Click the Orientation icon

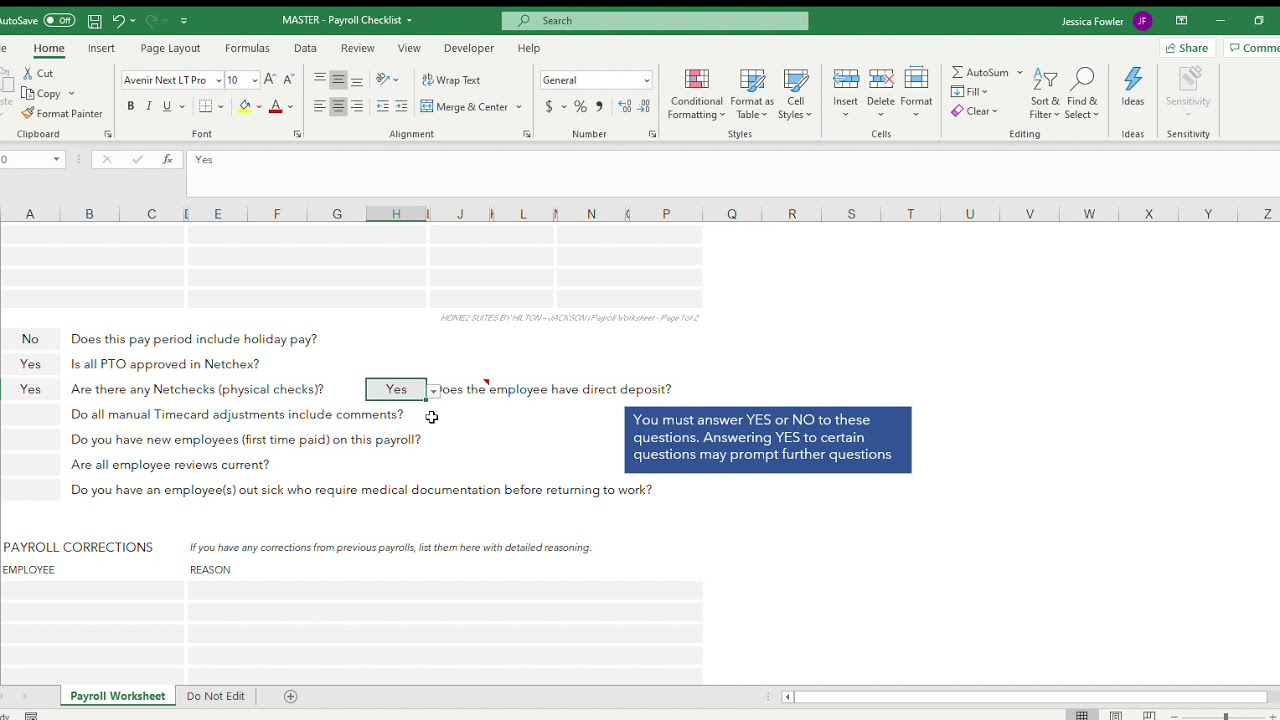point(383,80)
